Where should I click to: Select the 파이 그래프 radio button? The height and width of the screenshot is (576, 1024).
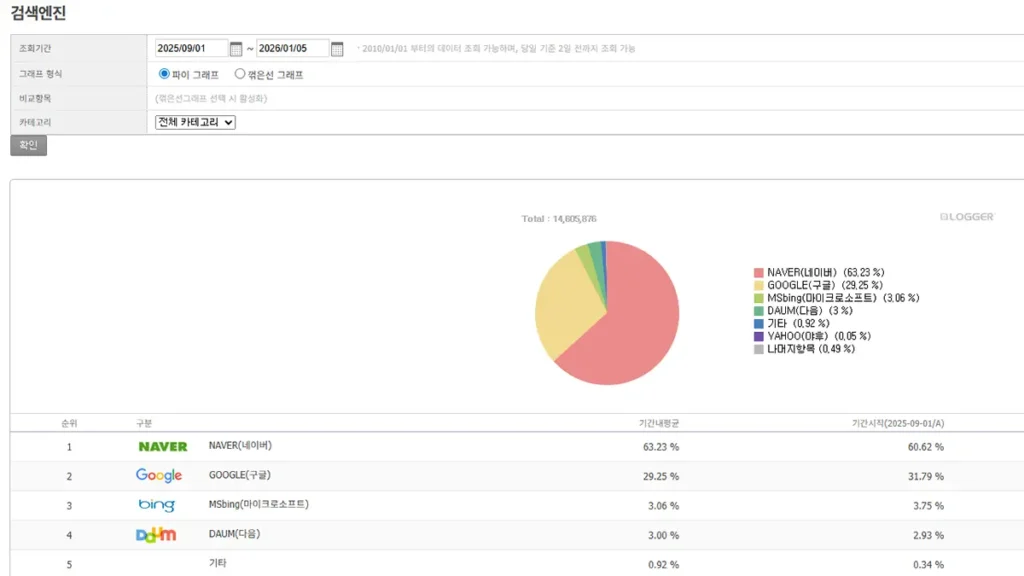coord(162,73)
